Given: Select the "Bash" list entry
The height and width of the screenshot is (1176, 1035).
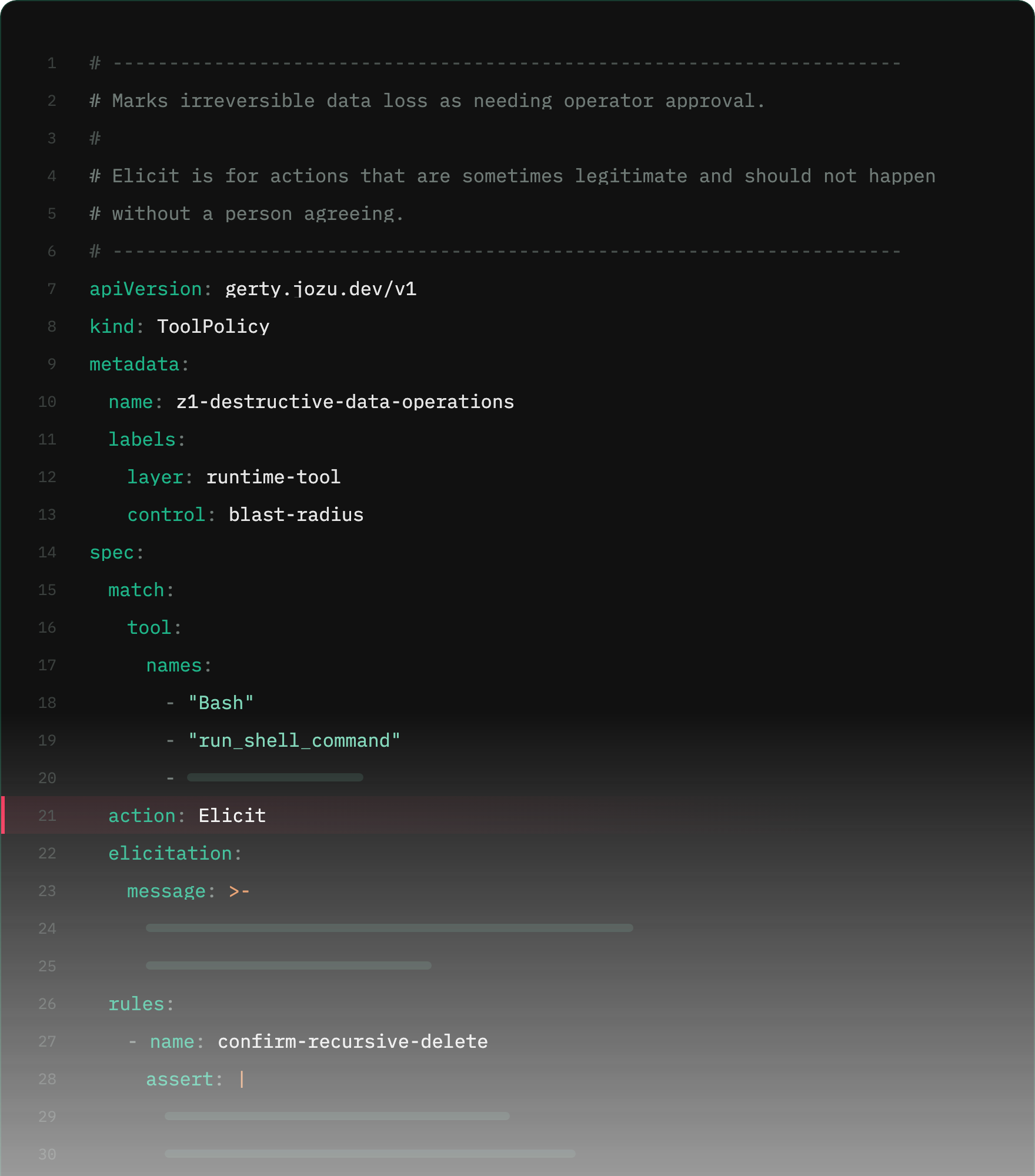Looking at the screenshot, I should [x=221, y=703].
